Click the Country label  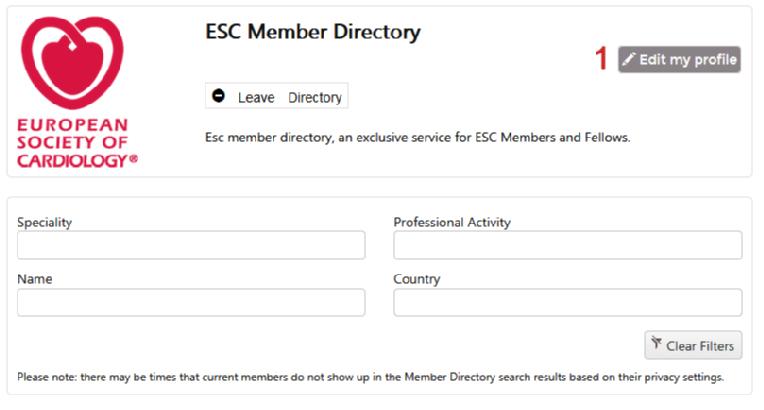click(x=417, y=279)
